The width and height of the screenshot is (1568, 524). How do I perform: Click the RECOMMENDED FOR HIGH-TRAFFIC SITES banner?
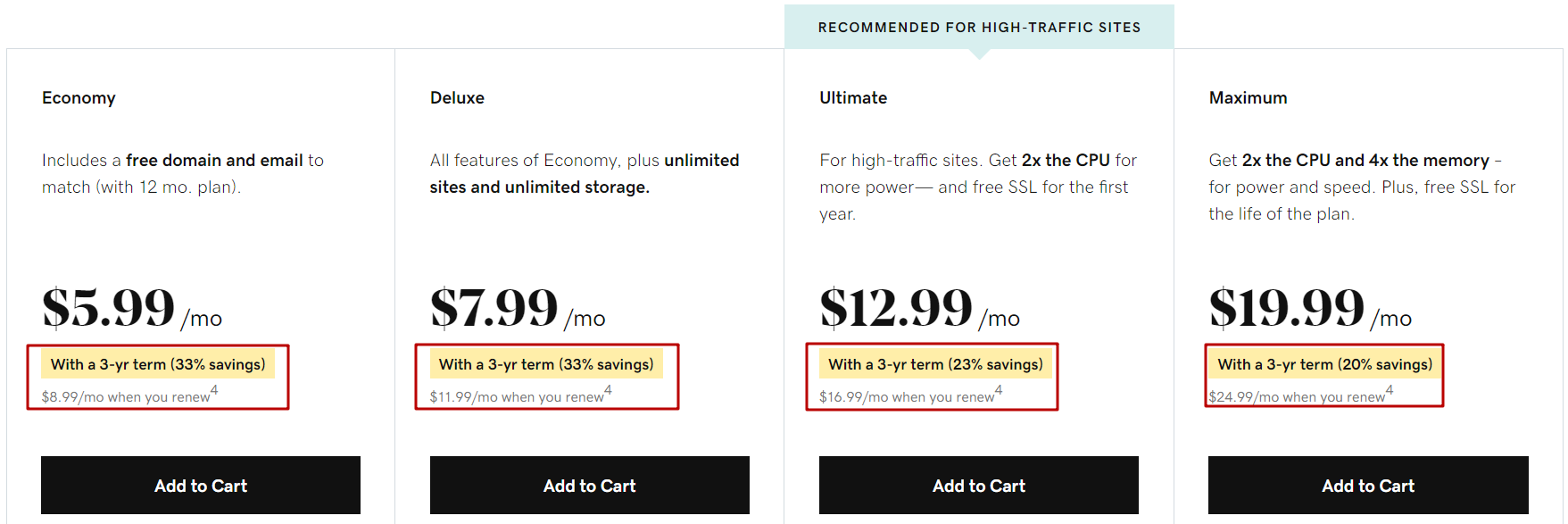979,27
